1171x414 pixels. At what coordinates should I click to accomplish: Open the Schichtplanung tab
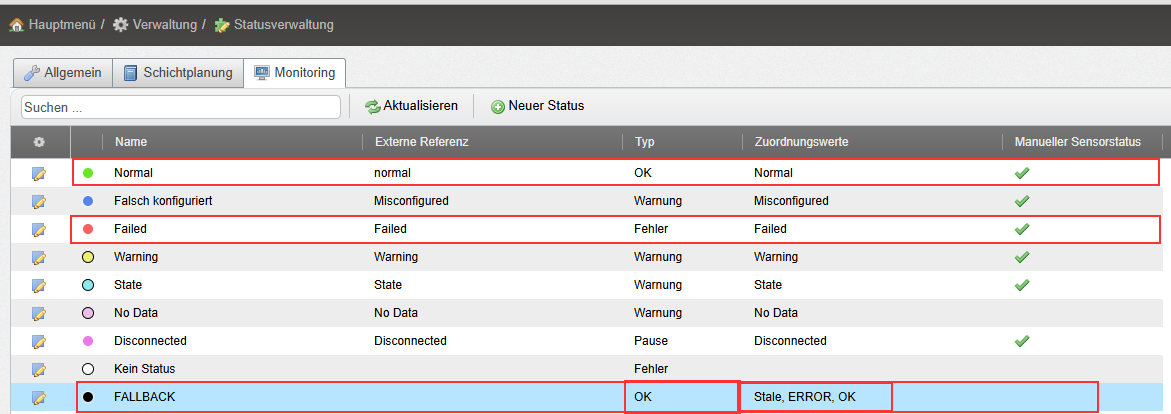(178, 73)
